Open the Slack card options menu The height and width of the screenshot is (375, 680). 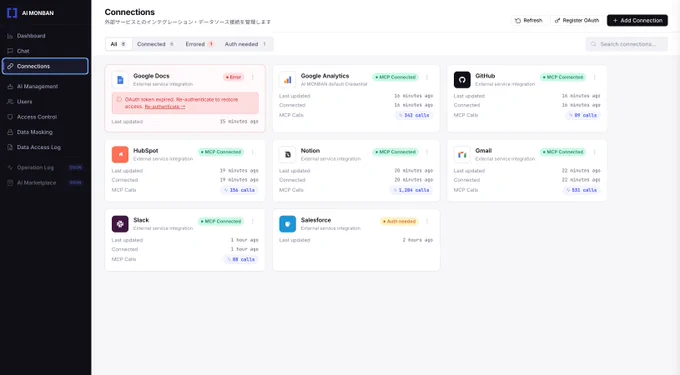pos(252,222)
